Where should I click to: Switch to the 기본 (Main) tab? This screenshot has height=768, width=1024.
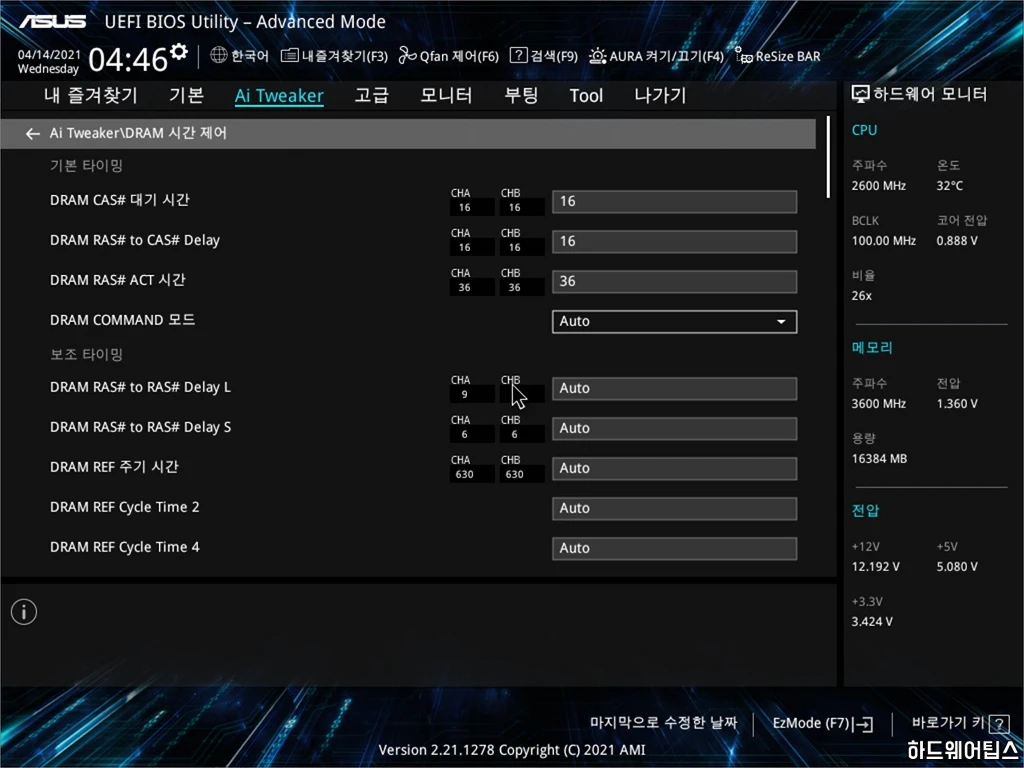186,96
